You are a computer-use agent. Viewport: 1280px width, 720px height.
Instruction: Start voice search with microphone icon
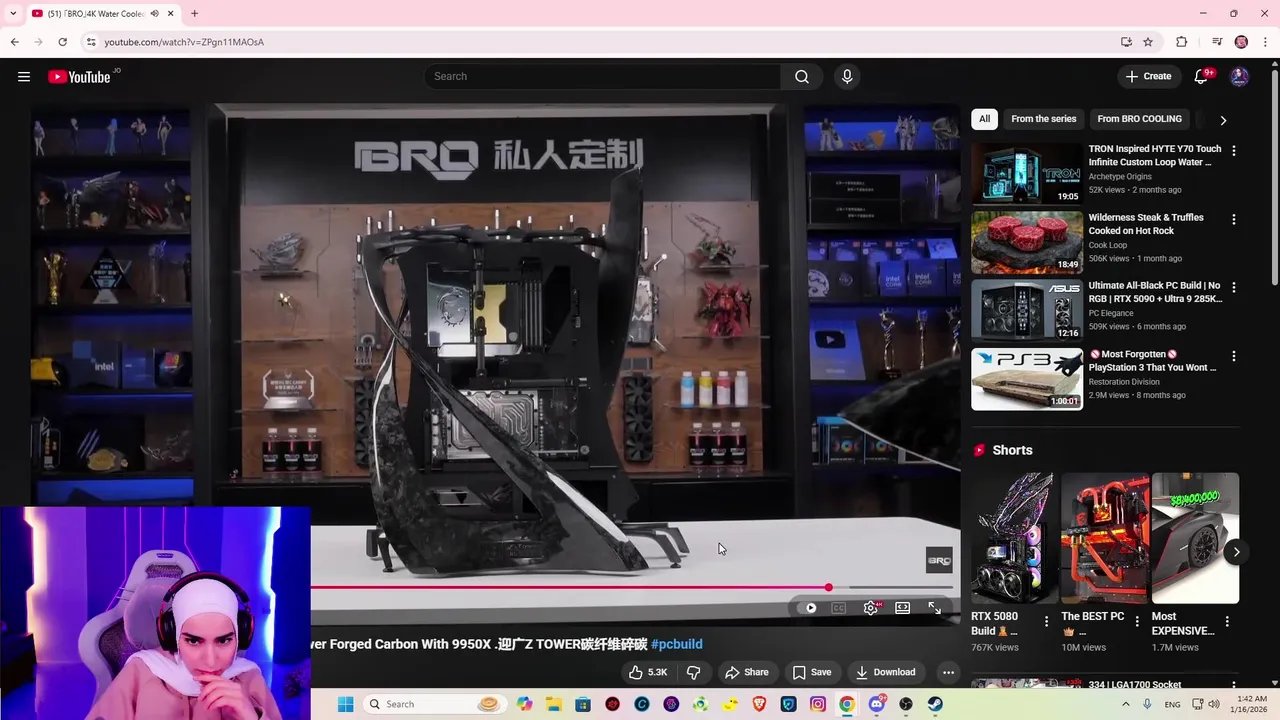tap(847, 77)
